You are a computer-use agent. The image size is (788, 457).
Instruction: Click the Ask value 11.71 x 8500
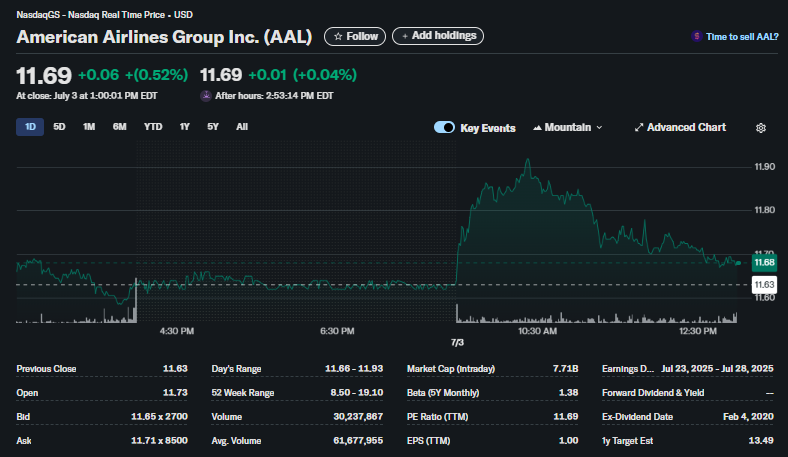tap(159, 440)
